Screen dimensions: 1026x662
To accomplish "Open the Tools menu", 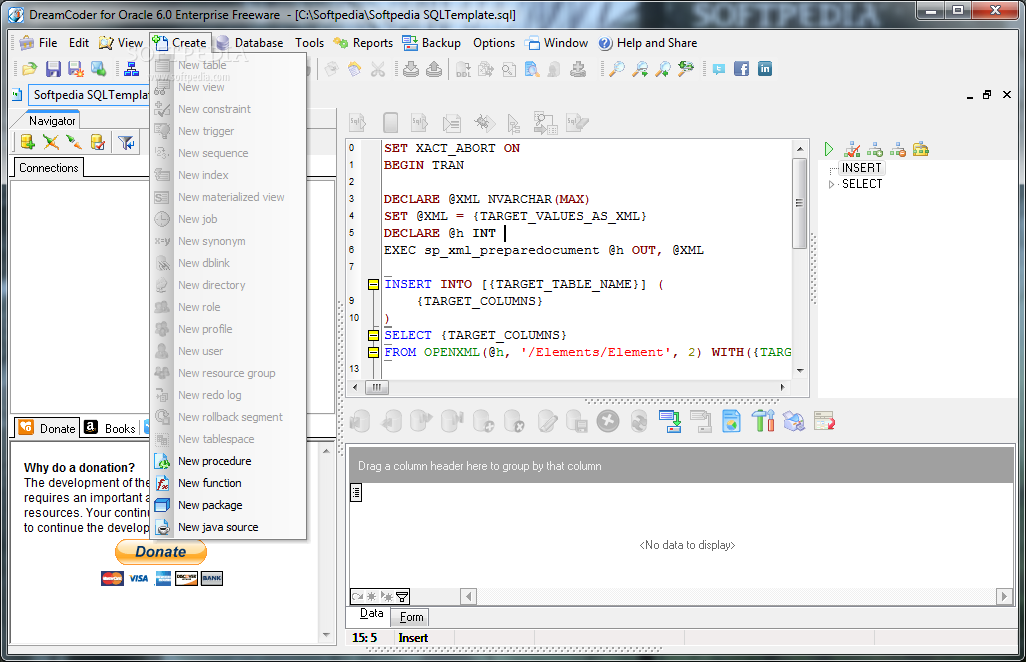I will click(310, 43).
